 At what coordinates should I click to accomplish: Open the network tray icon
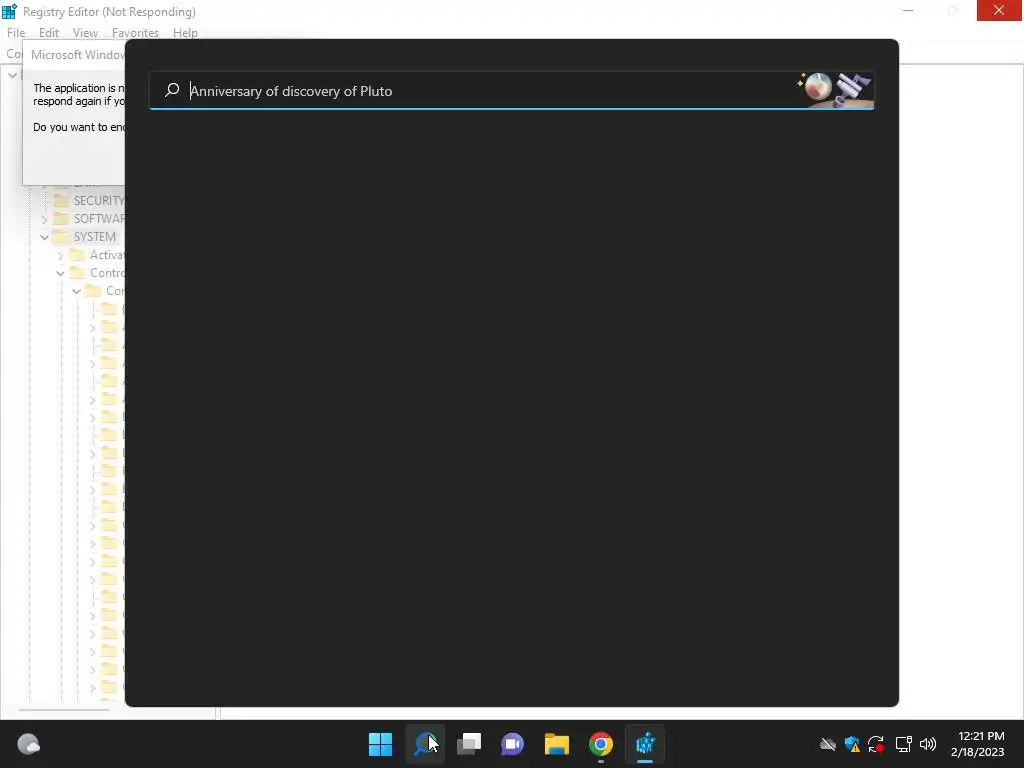pos(903,744)
